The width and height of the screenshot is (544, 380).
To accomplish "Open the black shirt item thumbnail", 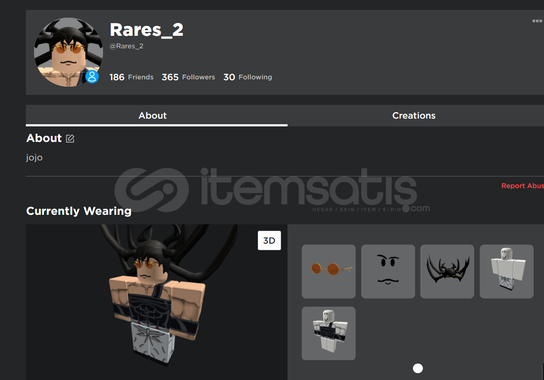I will click(329, 333).
